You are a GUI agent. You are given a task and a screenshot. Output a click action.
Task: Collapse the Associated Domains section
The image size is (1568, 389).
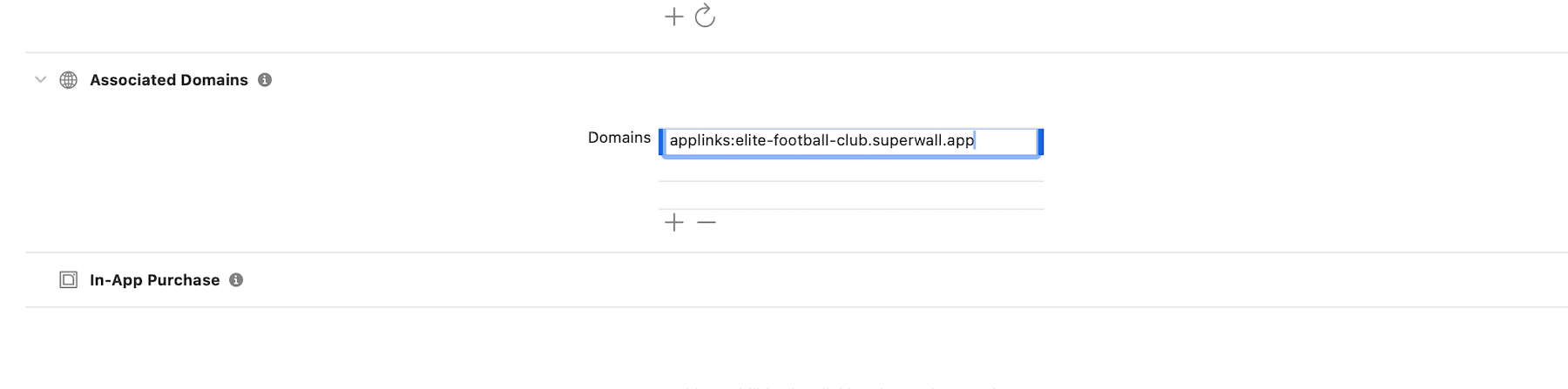point(40,80)
